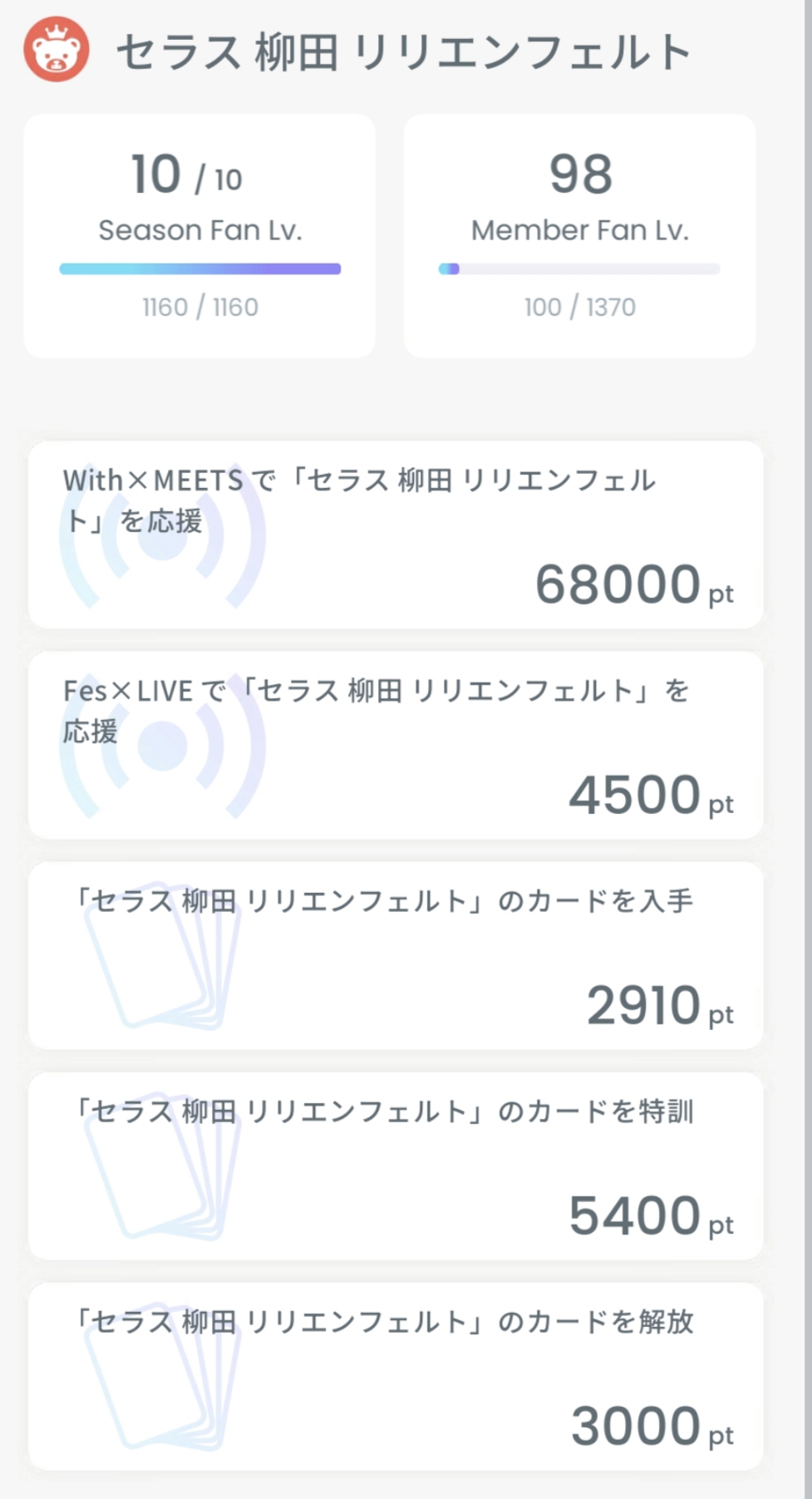Select the カードを入手 2910 pt entry

[x=396, y=955]
